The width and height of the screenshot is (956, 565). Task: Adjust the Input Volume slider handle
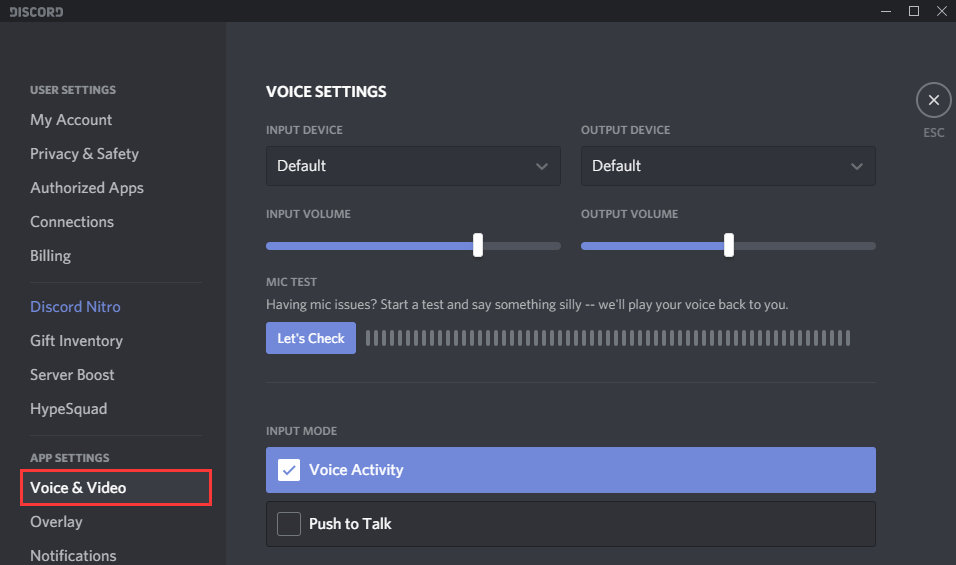pos(478,245)
